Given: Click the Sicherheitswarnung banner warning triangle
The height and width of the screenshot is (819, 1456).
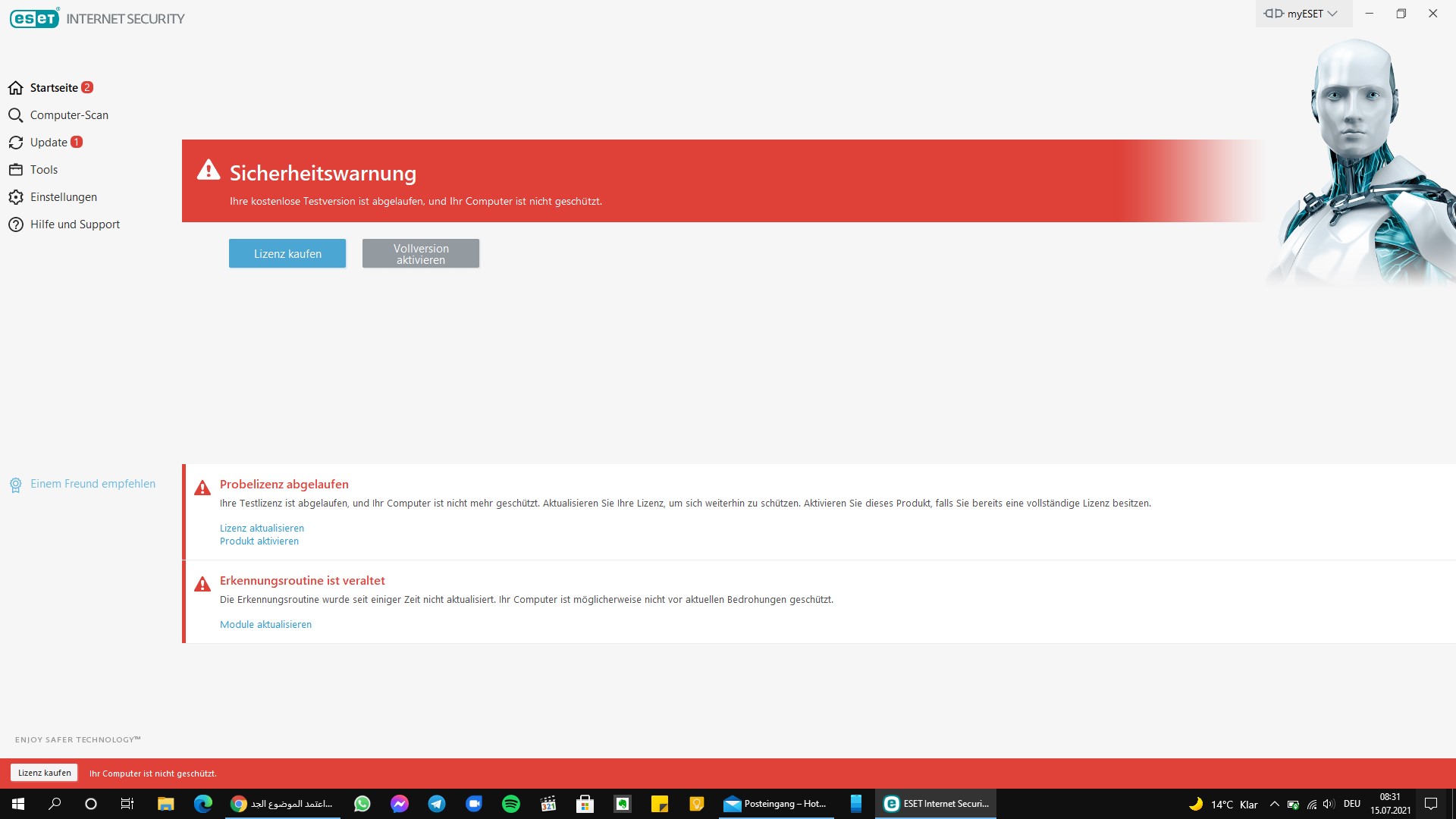Looking at the screenshot, I should (209, 170).
